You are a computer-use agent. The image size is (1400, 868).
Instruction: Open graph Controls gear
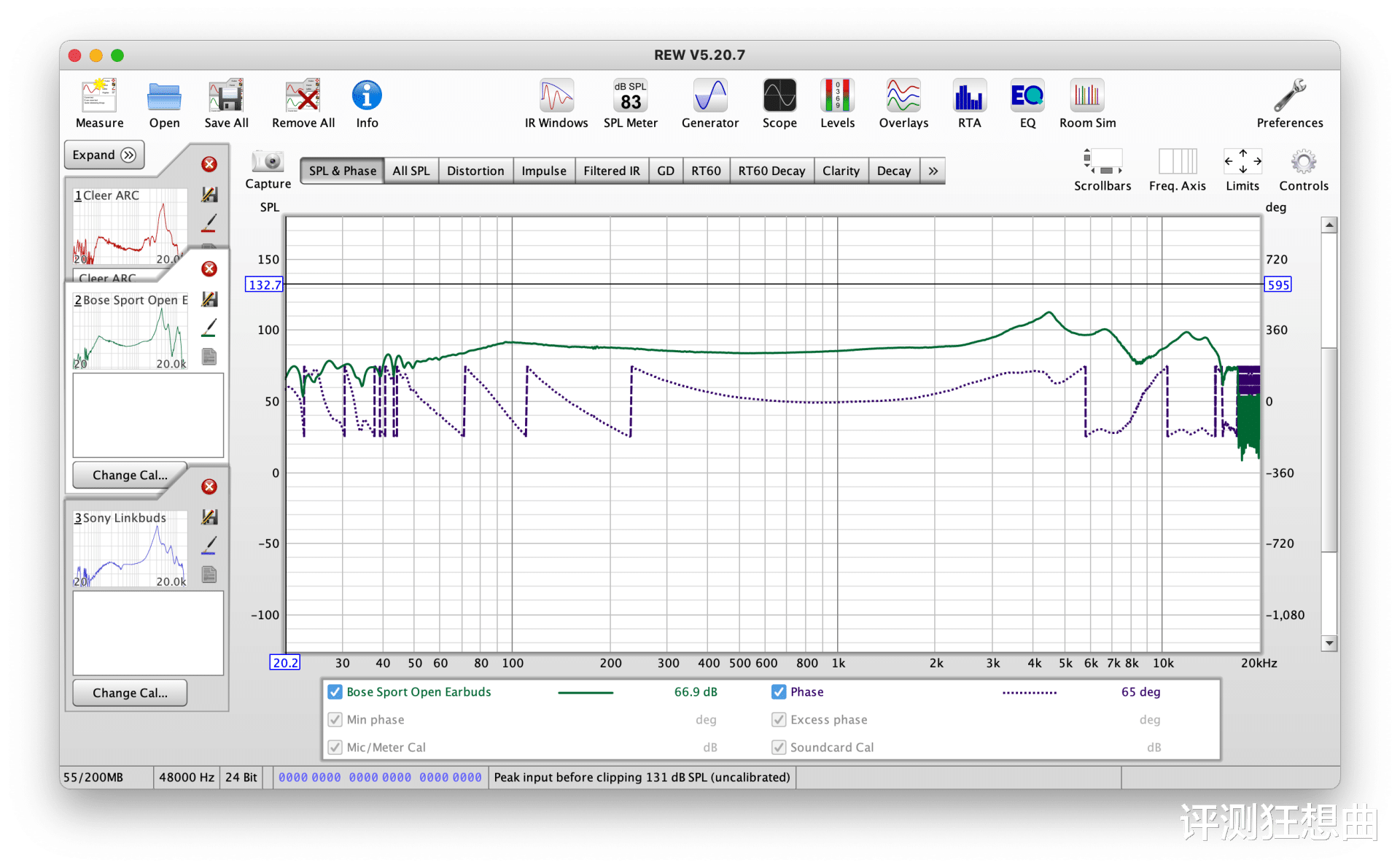pyautogui.click(x=1303, y=163)
